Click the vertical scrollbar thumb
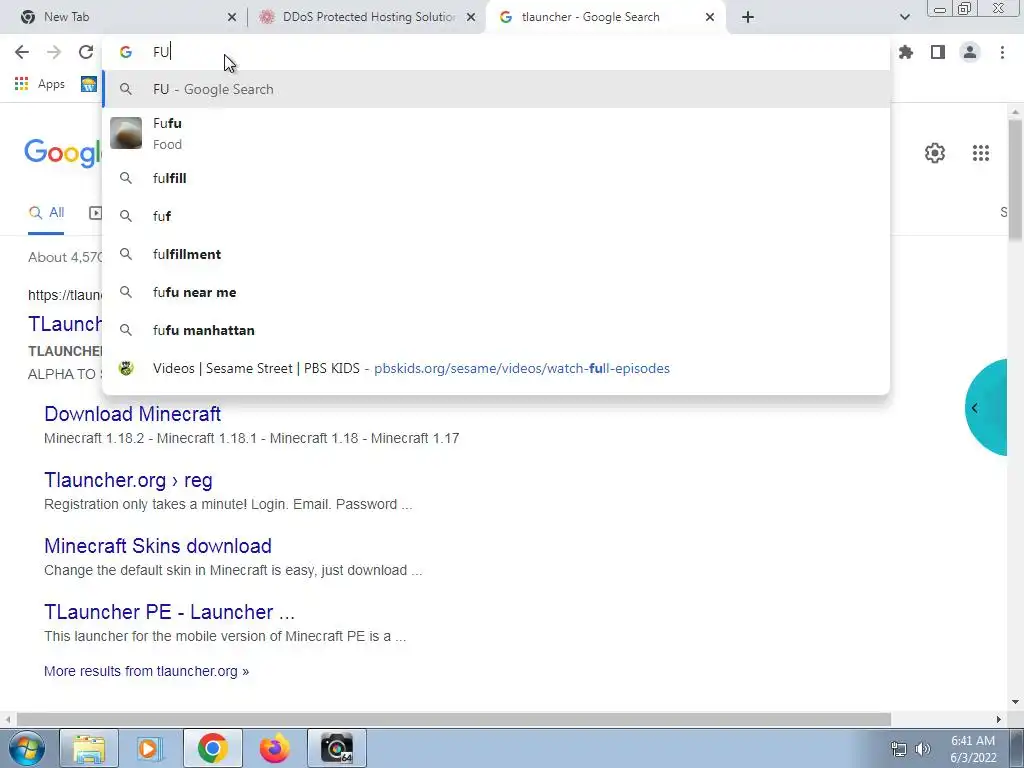Image resolution: width=1024 pixels, height=768 pixels. click(1015, 180)
